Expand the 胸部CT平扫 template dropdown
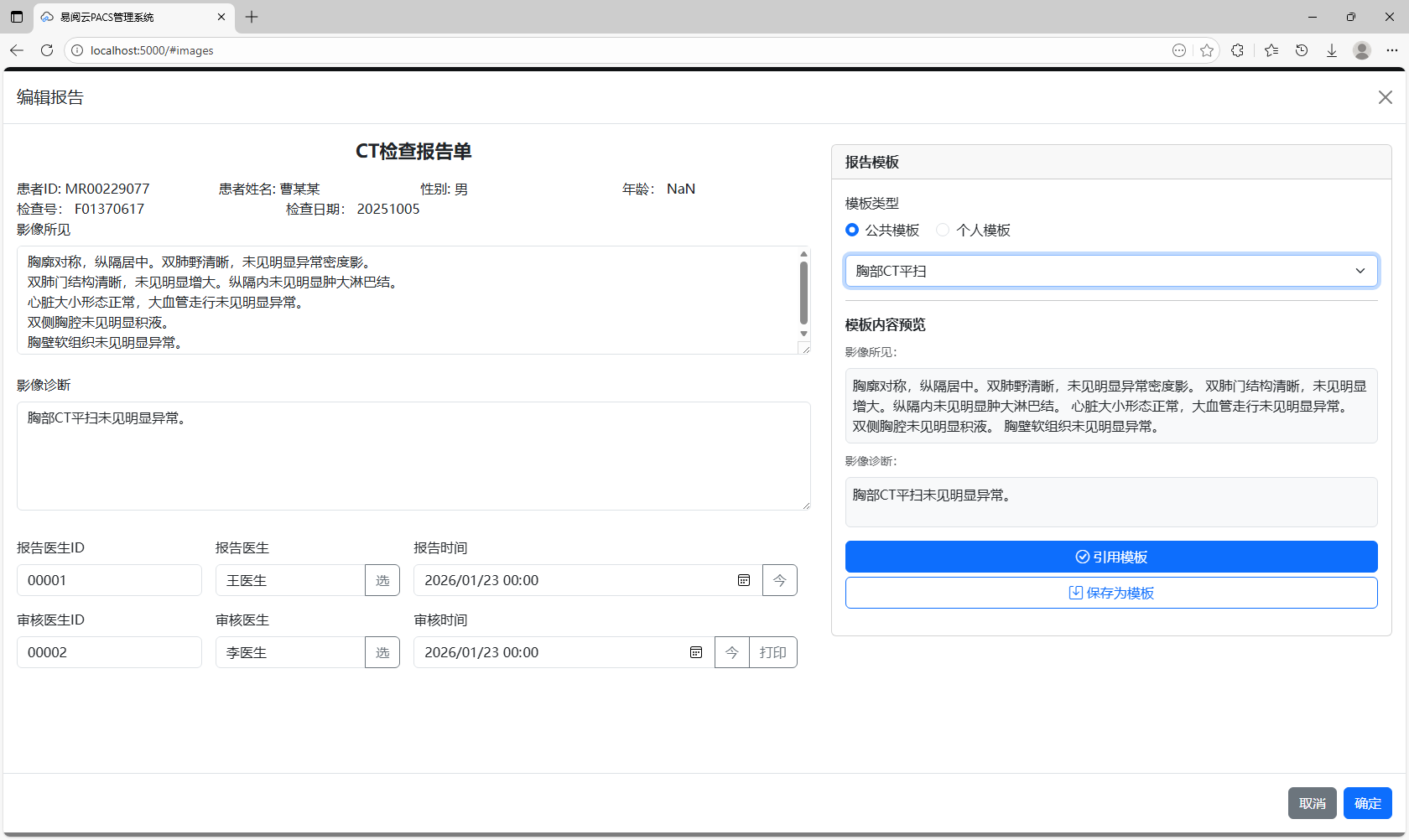Image resolution: width=1409 pixels, height=840 pixels. click(x=1110, y=271)
